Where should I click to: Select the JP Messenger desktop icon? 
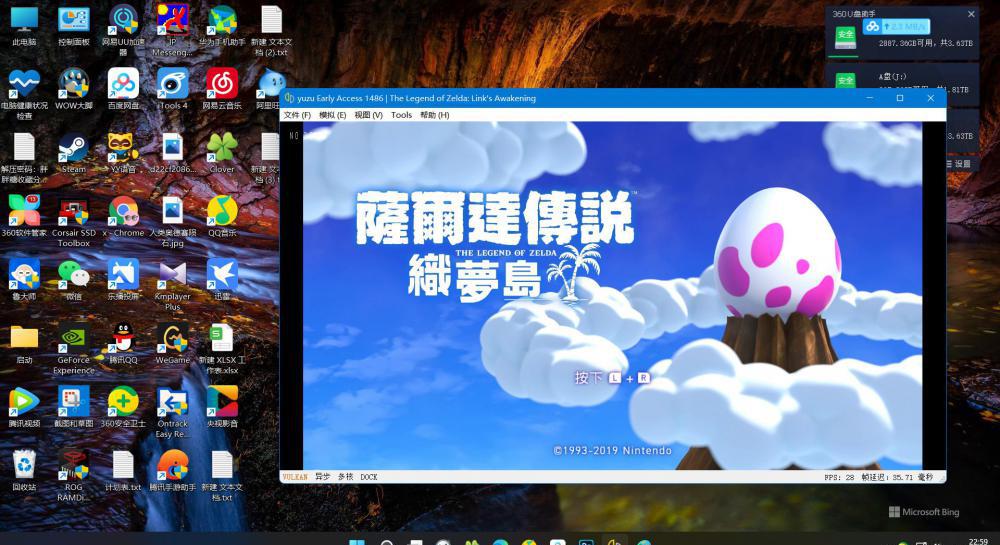(172, 31)
